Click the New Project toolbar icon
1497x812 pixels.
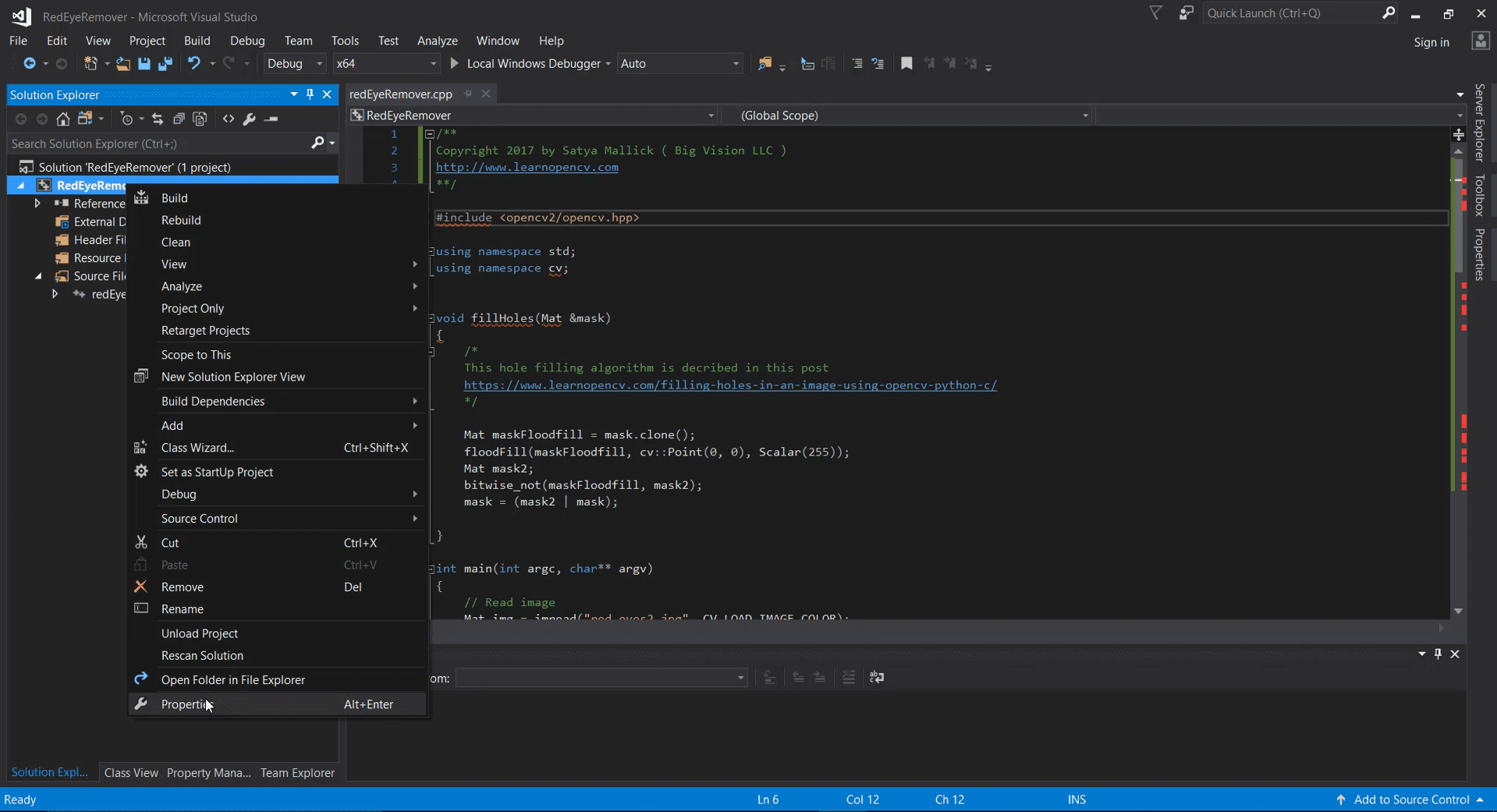pos(91,63)
